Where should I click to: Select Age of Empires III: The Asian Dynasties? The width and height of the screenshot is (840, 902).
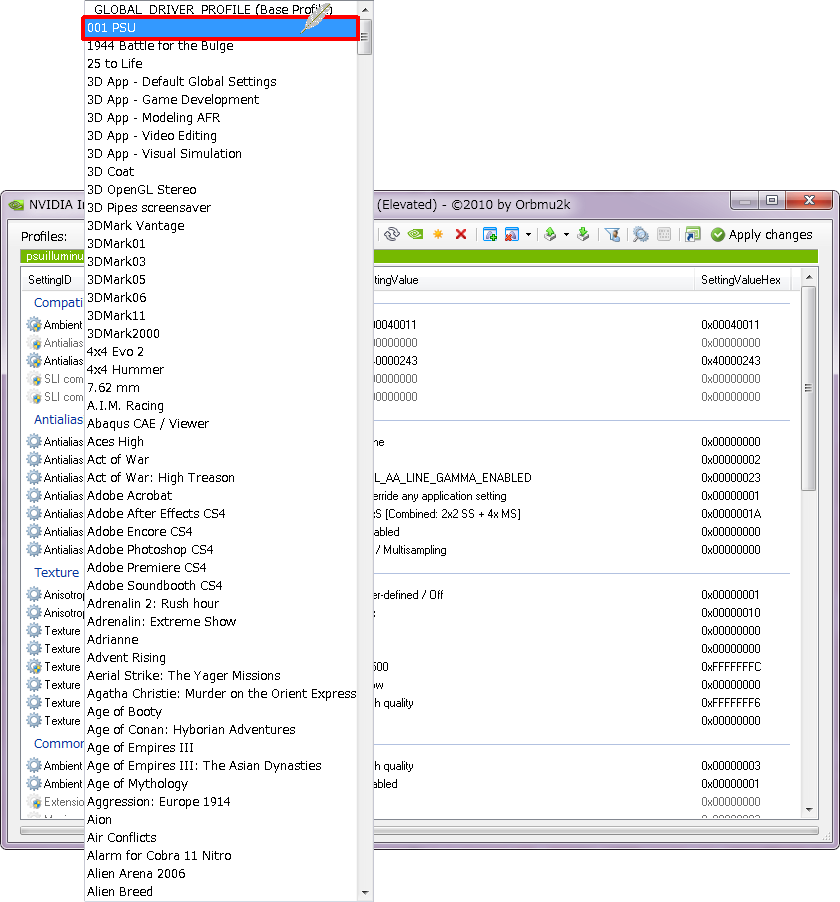(221, 766)
